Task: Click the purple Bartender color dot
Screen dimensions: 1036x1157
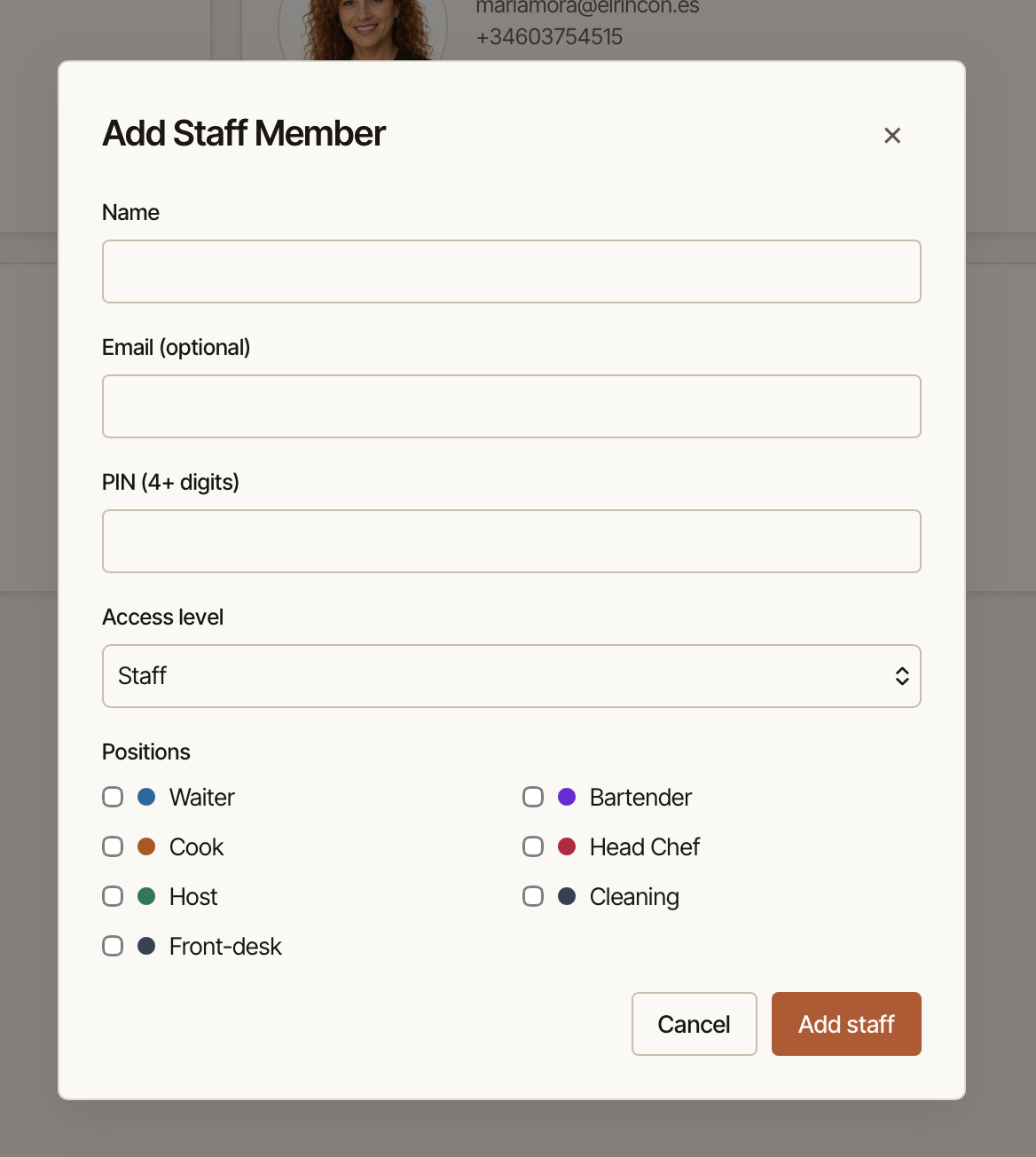Action: tap(567, 797)
